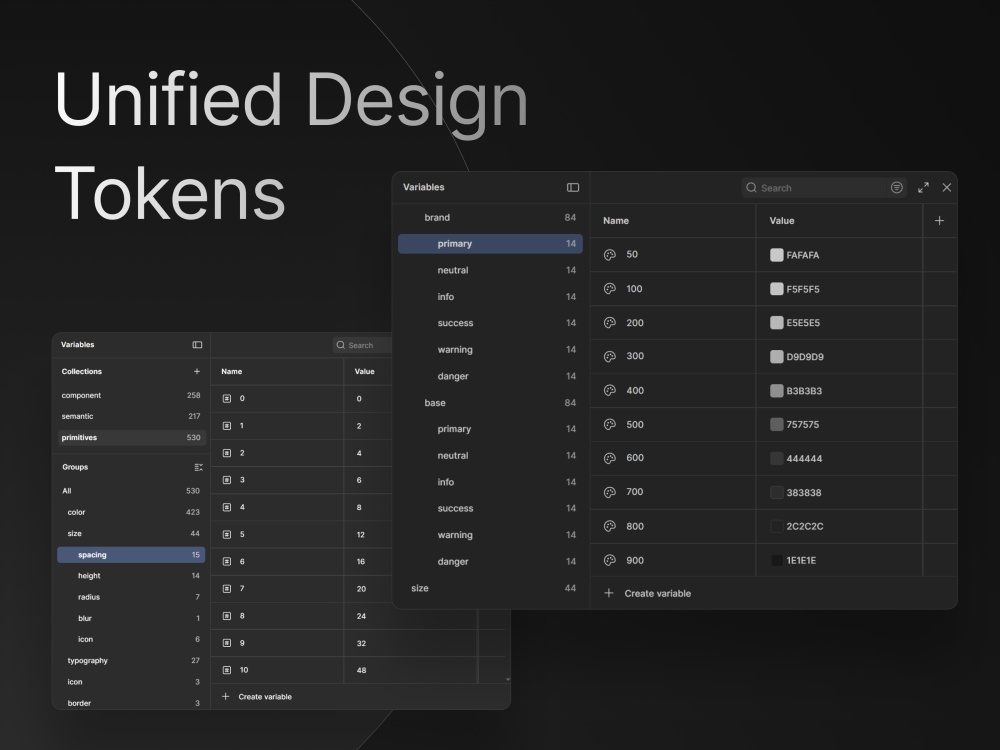This screenshot has height=750, width=1000.
Task: Click scrollbar arrow in back variables table
Action: coord(508,679)
